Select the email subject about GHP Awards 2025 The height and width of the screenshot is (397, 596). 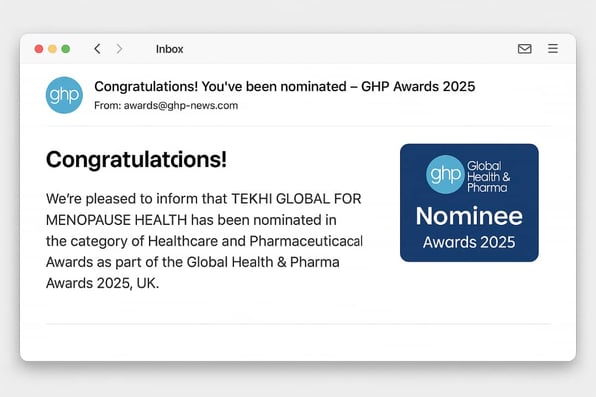point(285,86)
